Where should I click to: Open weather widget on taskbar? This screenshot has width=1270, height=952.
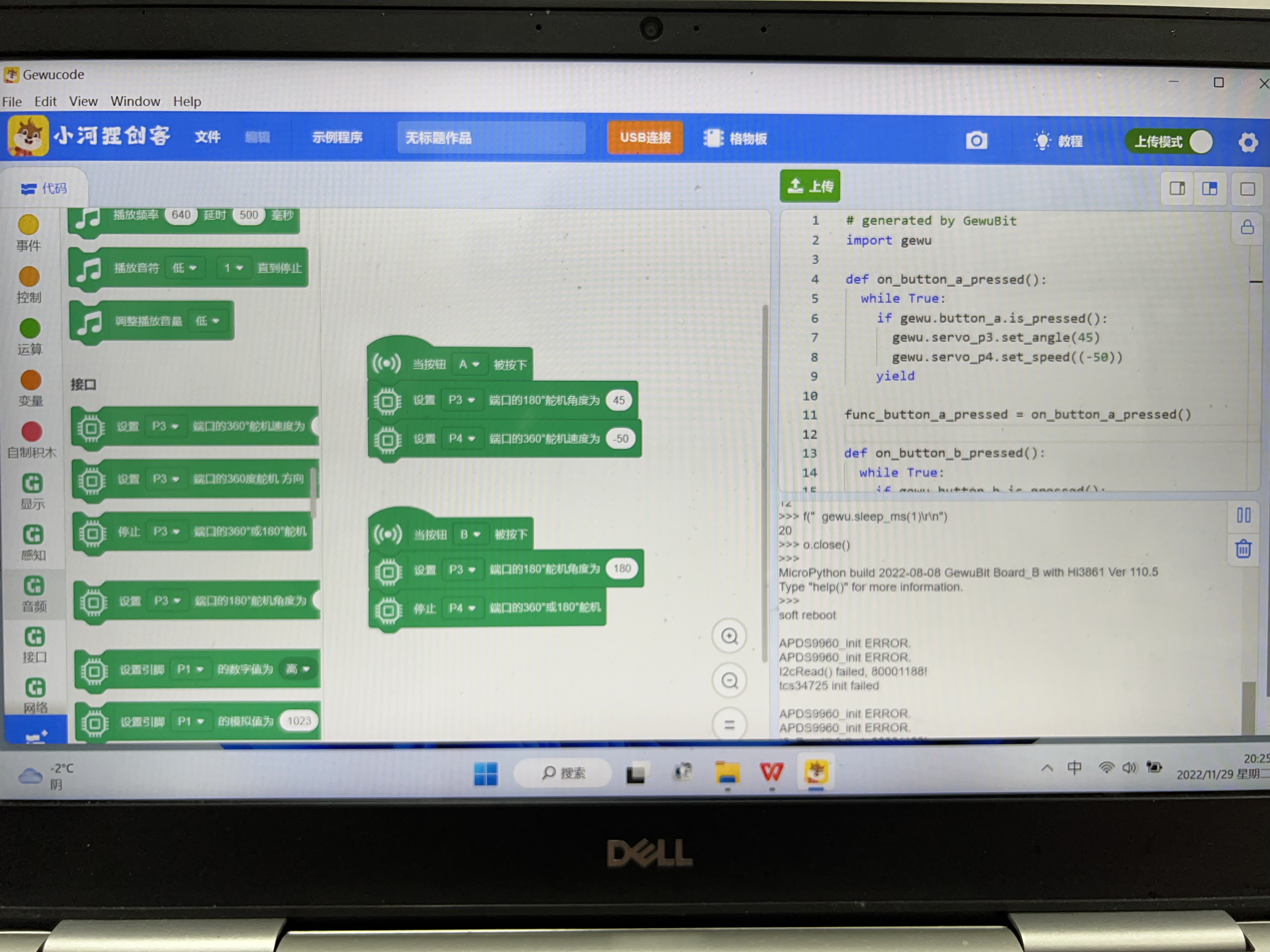coord(46,776)
